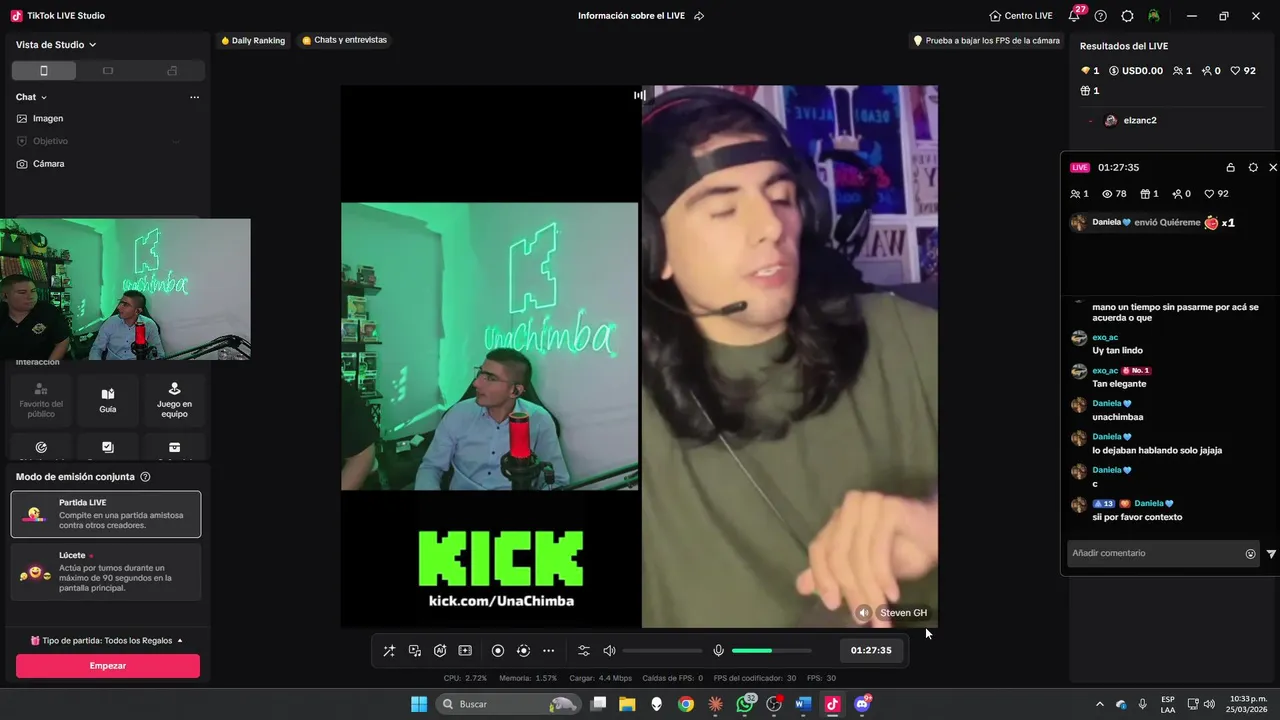This screenshot has height=720, width=1280.
Task: Open the Guía interaction tool
Action: 108,400
